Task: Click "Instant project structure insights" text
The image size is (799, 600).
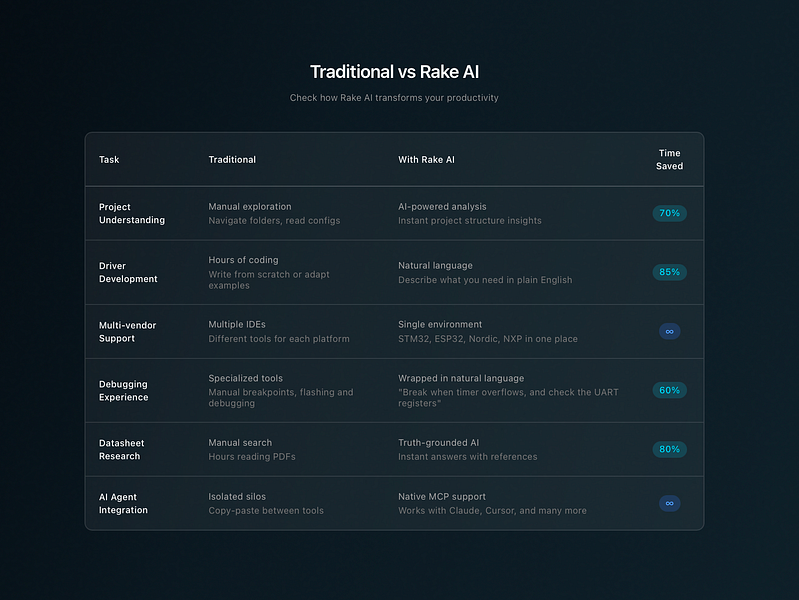Action: [x=470, y=221]
